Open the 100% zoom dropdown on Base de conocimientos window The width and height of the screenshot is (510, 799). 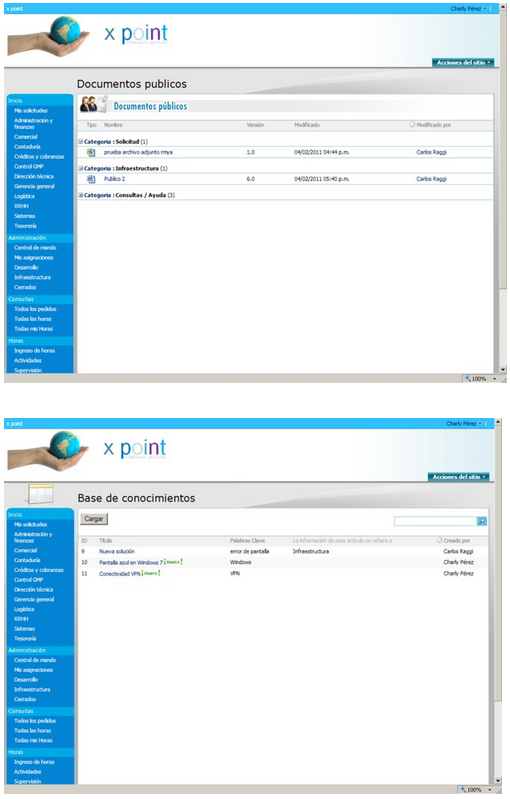[490, 790]
